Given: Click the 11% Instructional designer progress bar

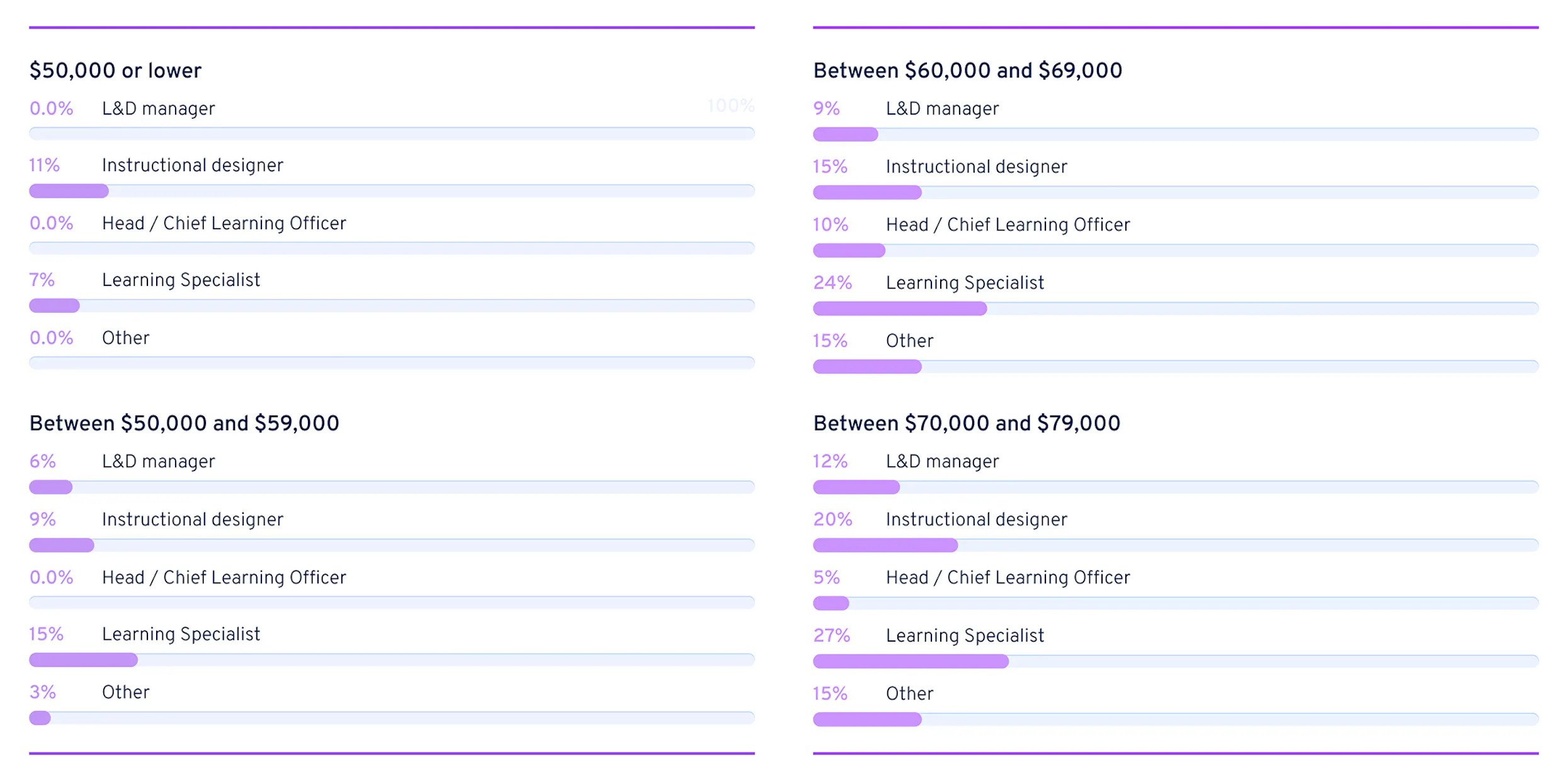Looking at the screenshot, I should click(392, 191).
